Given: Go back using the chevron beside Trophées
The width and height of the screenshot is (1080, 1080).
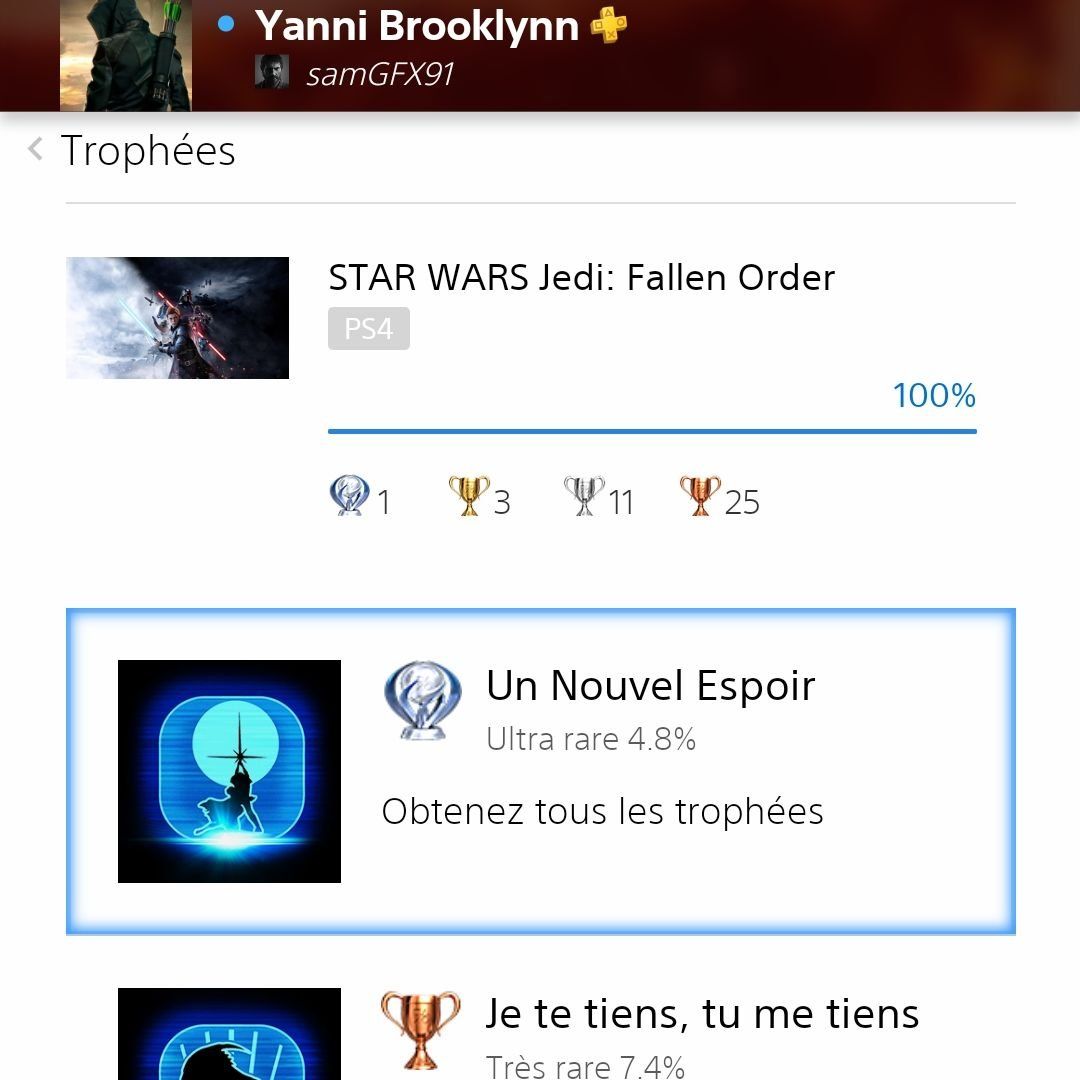Looking at the screenshot, I should pyautogui.click(x=35, y=149).
